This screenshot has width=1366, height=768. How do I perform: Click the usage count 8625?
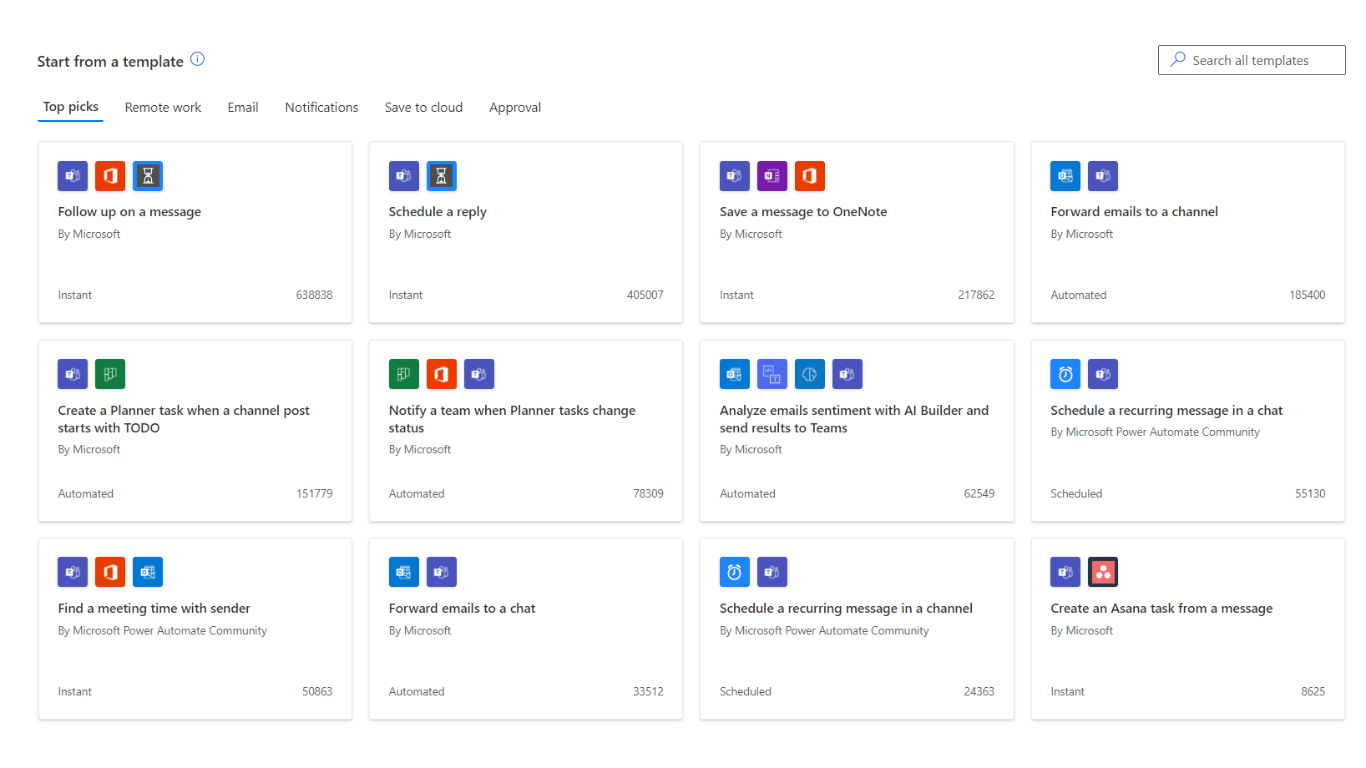tap(1313, 691)
